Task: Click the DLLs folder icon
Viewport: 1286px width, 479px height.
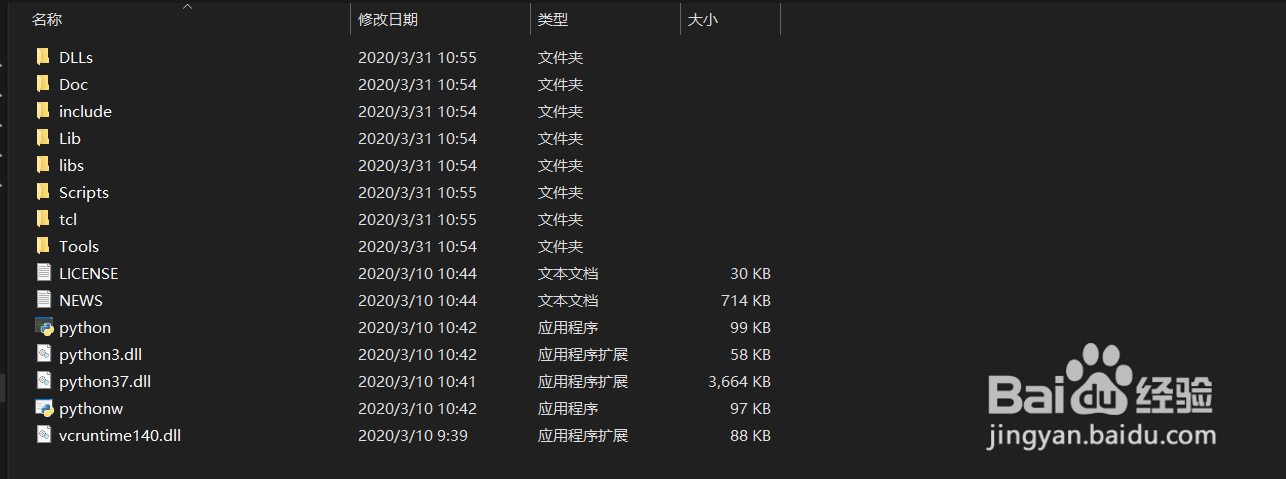Action: point(43,57)
